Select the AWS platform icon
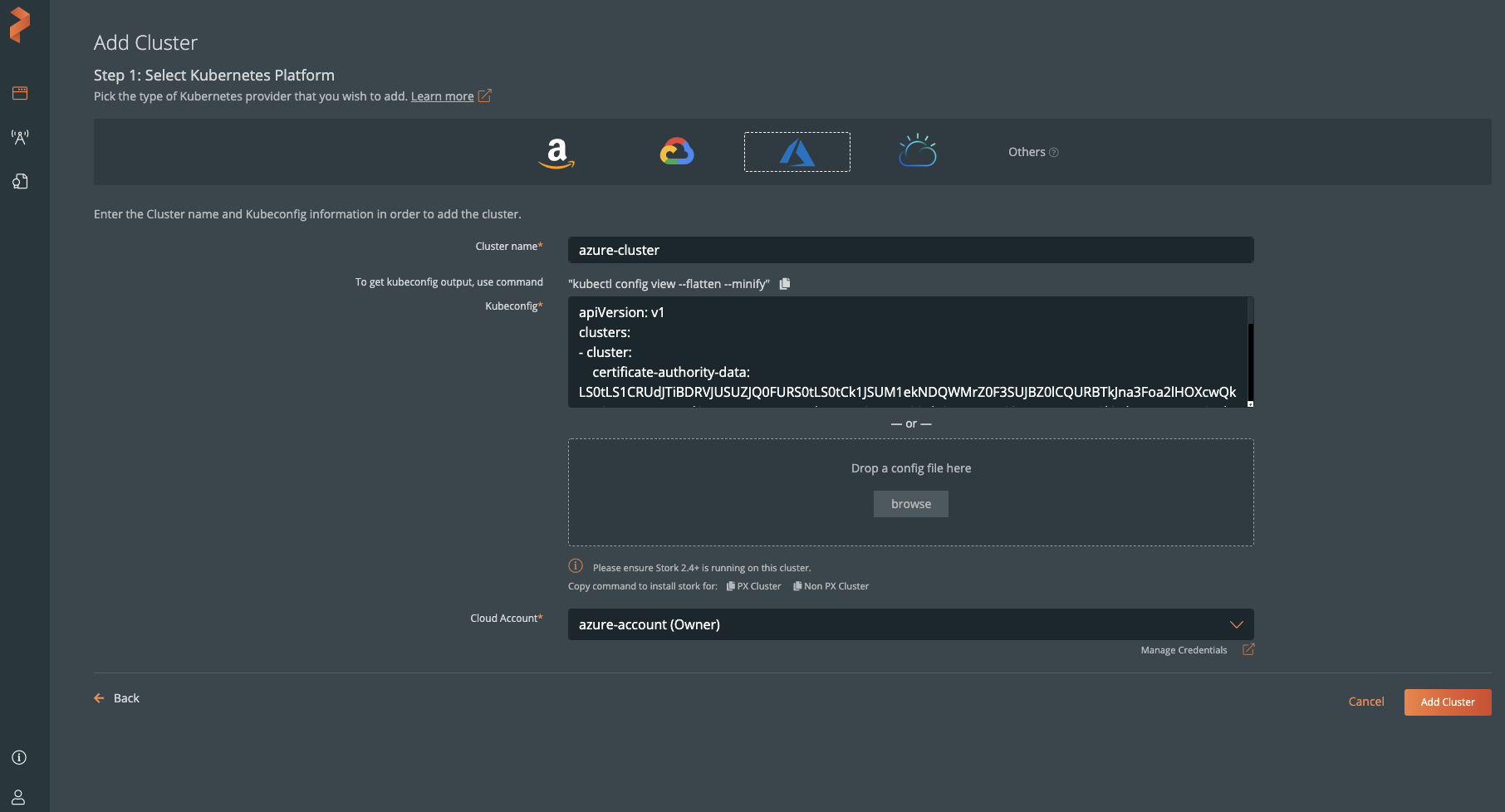Screen dimensions: 1505x812 click(556, 153)
